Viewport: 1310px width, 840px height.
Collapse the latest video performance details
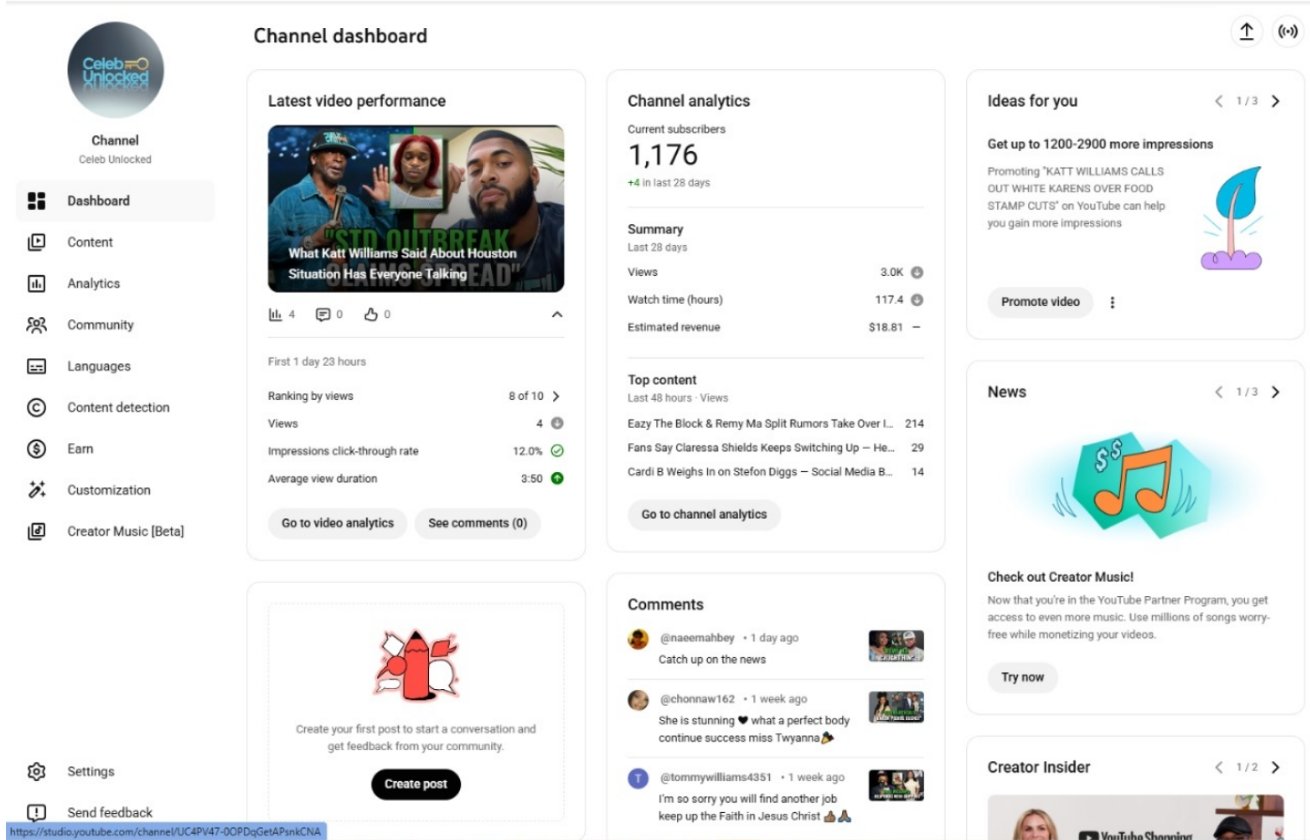tap(557, 315)
